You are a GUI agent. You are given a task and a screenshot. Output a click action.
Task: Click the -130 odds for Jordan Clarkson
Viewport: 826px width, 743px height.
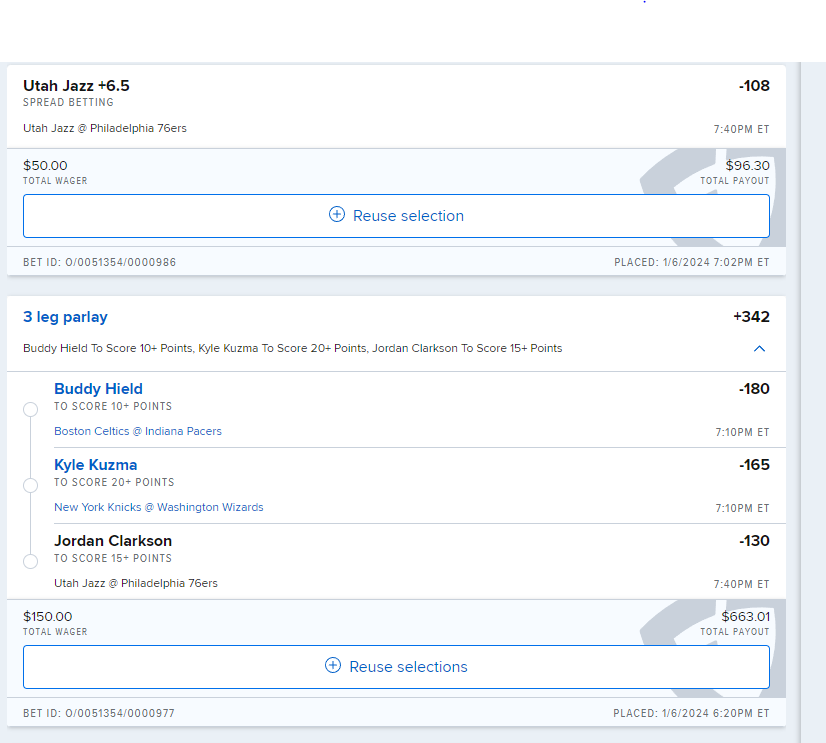(x=754, y=541)
